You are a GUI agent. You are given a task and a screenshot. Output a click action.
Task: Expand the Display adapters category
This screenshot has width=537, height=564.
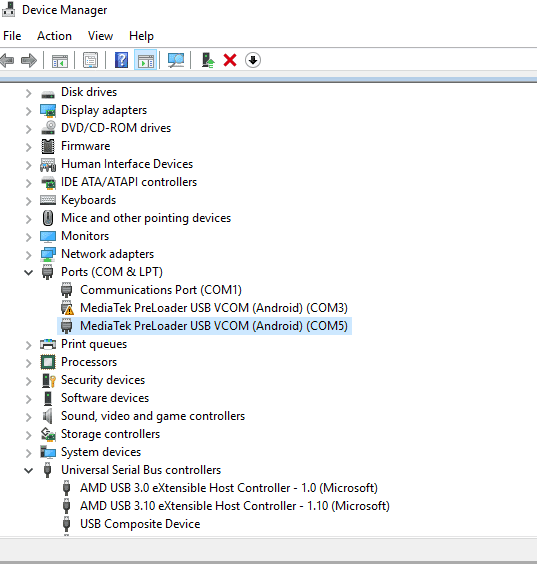tap(28, 111)
